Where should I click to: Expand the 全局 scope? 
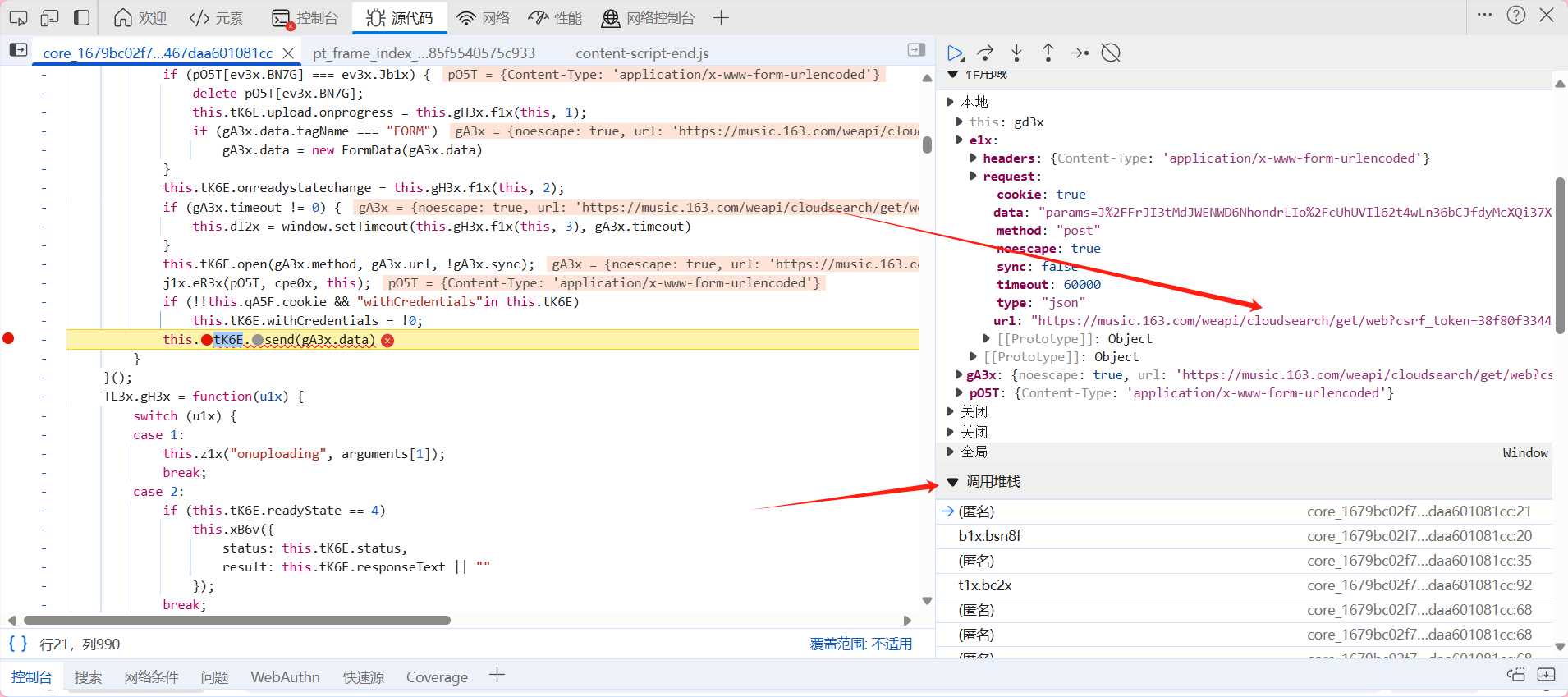[950, 452]
